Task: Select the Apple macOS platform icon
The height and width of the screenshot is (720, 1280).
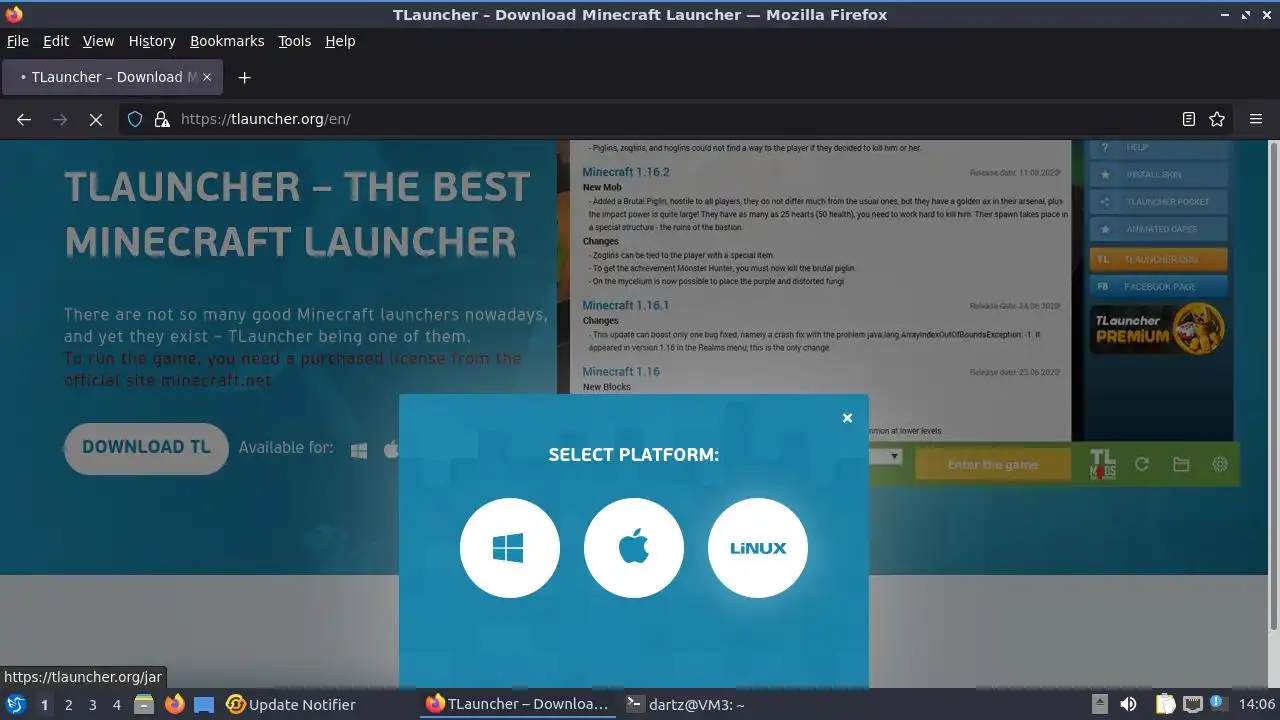Action: coord(634,548)
